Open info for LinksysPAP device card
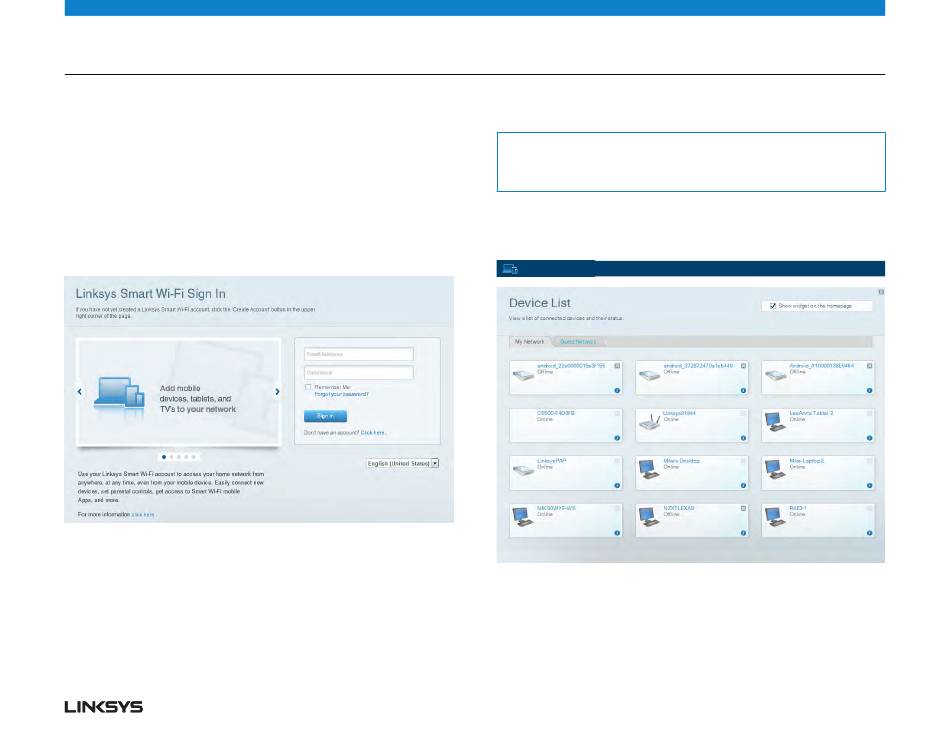The image size is (950, 734). click(617, 485)
